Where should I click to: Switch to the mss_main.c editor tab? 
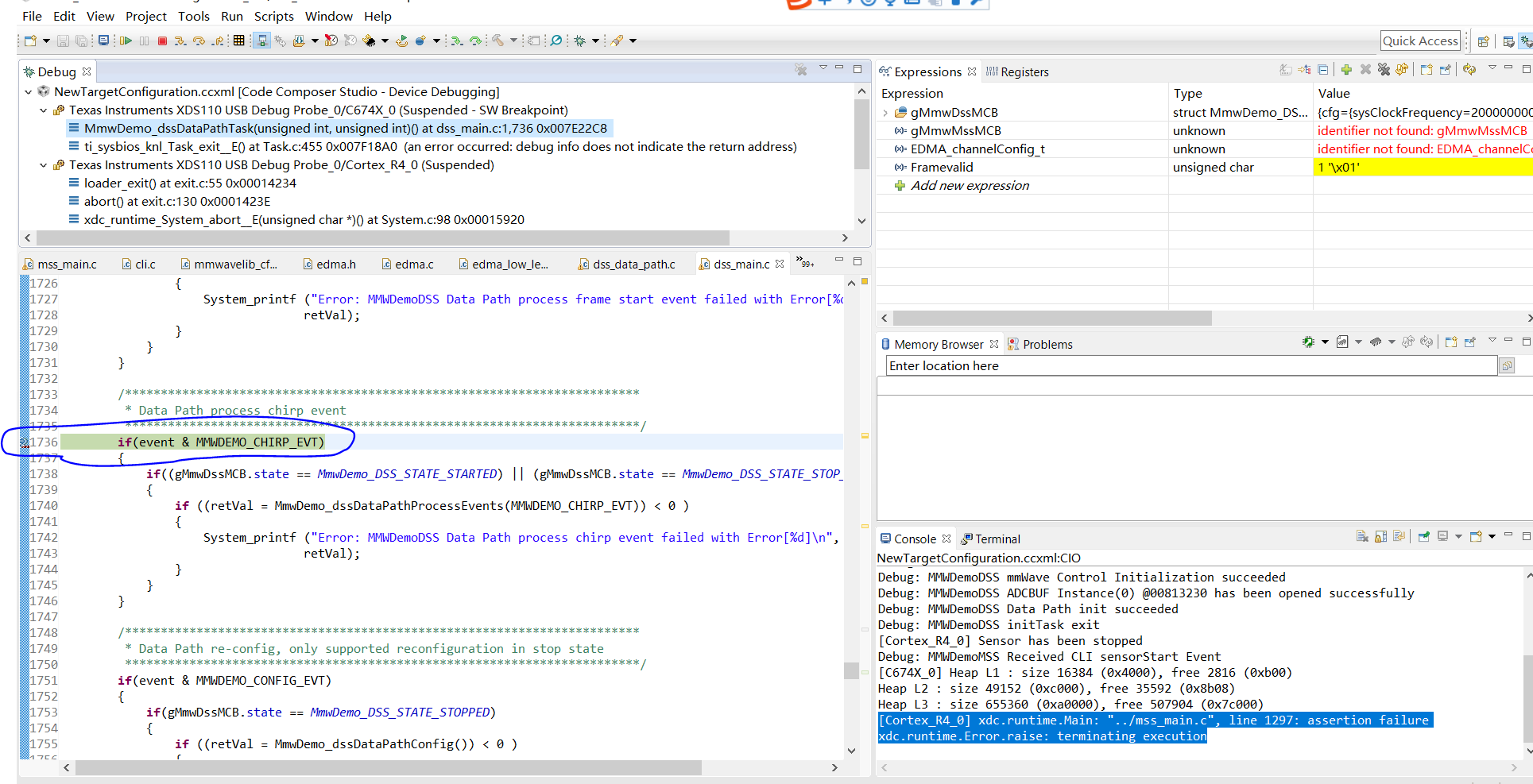tap(67, 264)
